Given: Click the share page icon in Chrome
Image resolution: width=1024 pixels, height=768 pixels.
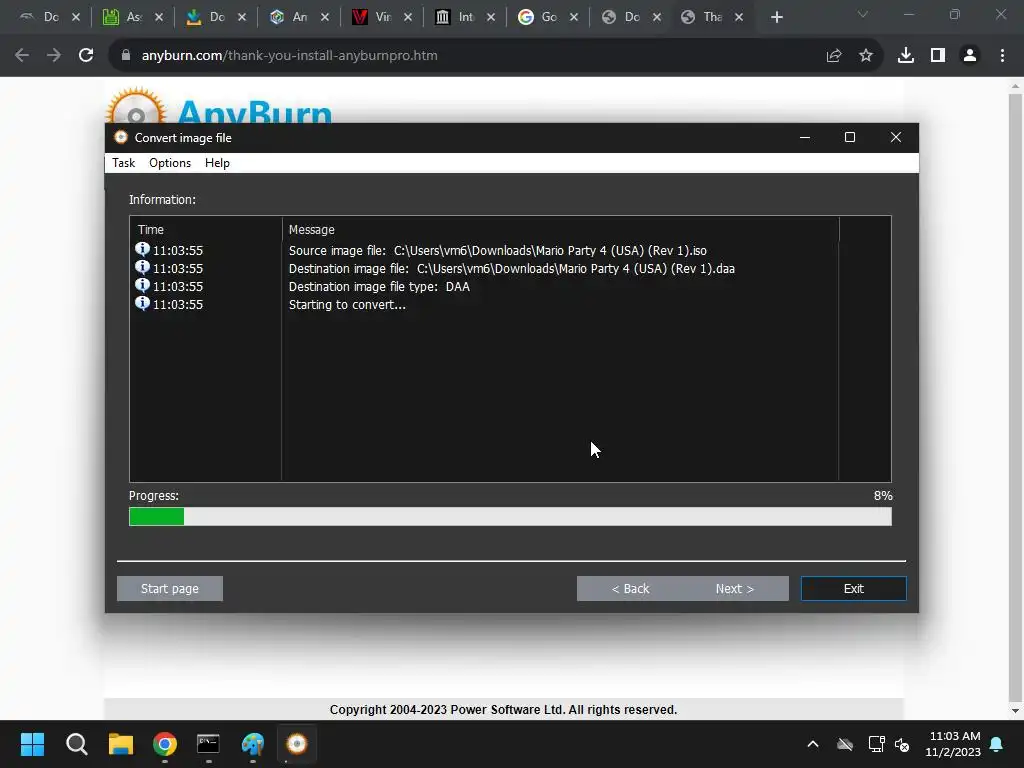Looking at the screenshot, I should point(834,56).
